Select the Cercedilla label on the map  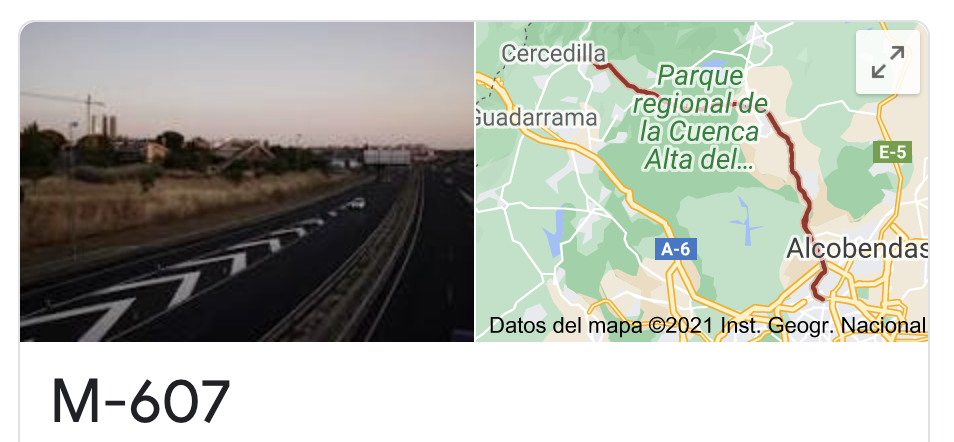click(x=554, y=54)
